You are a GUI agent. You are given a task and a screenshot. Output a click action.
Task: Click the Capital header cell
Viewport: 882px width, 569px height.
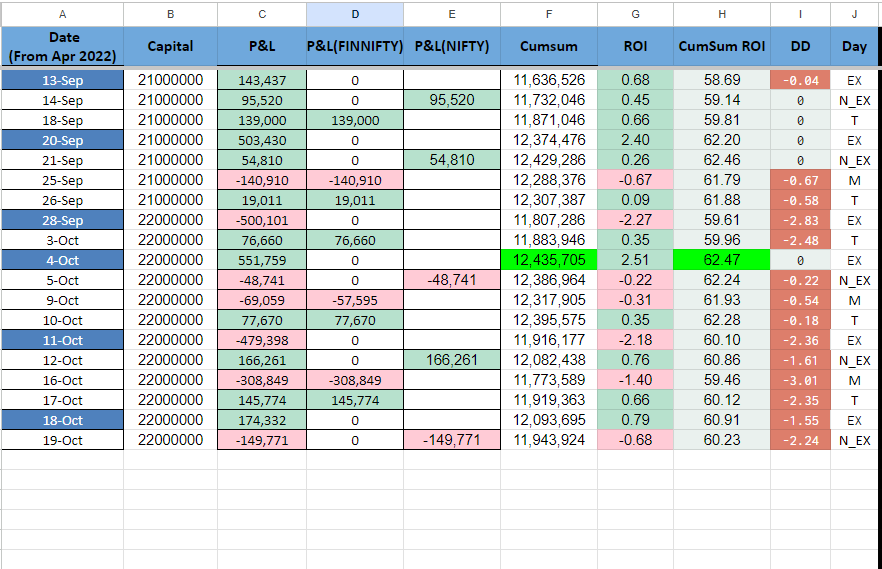[x=170, y=46]
